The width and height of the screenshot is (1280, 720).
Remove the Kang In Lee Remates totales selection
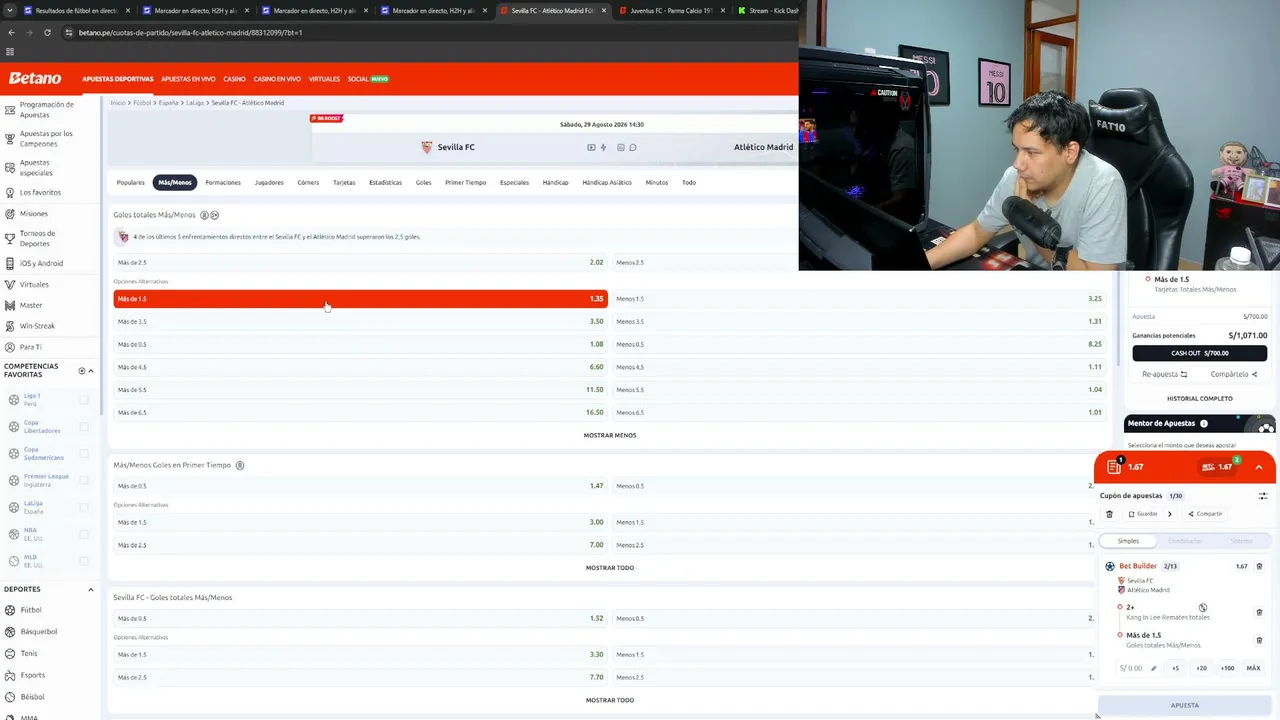tap(1259, 612)
